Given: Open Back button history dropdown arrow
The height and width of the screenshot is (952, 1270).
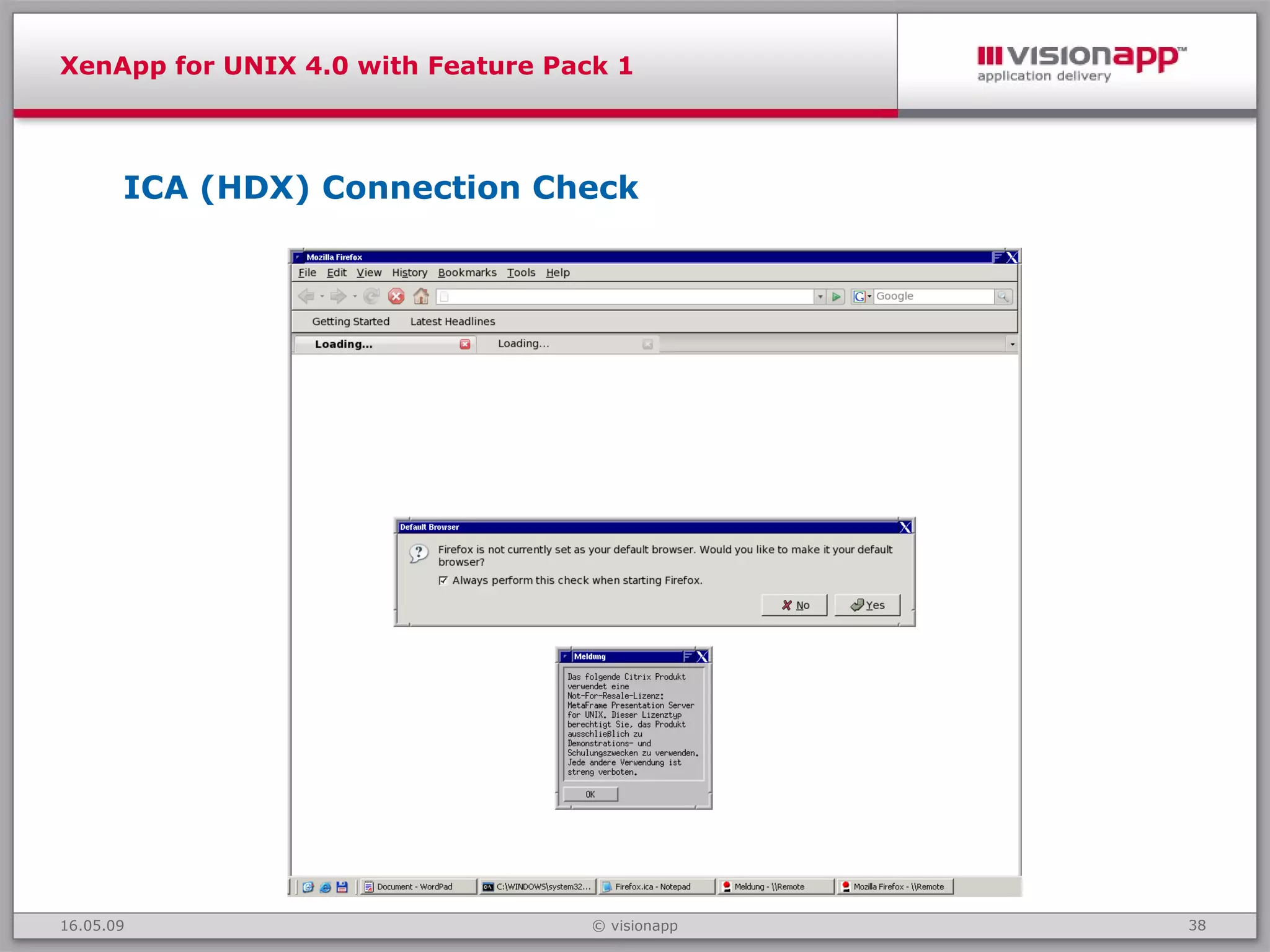Looking at the screenshot, I should 322,297.
